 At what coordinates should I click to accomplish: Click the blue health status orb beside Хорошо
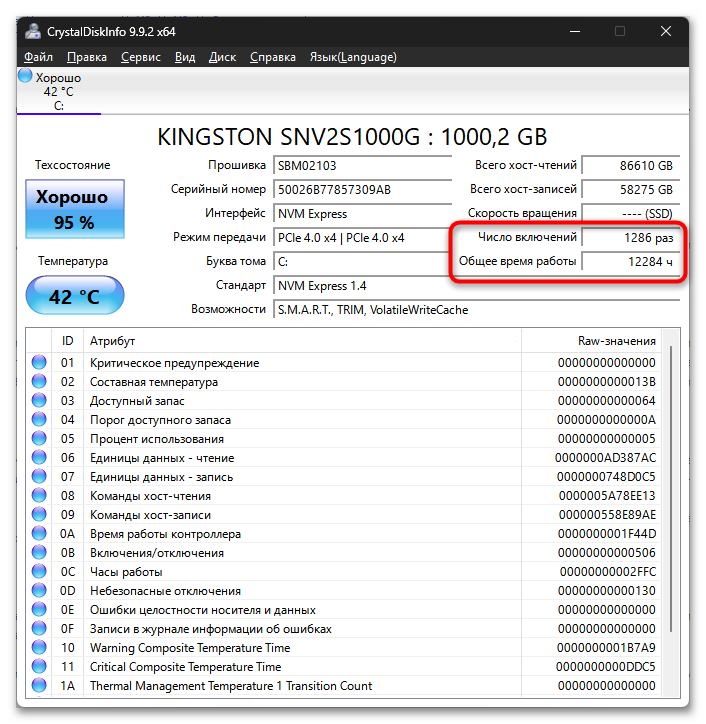pyautogui.click(x=25, y=76)
